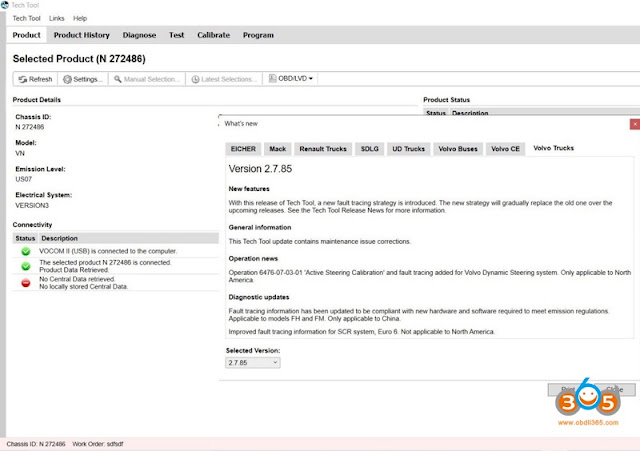Image resolution: width=640 pixels, height=451 pixels.
Task: Click the Refresh toolbar button
Action: point(36,79)
